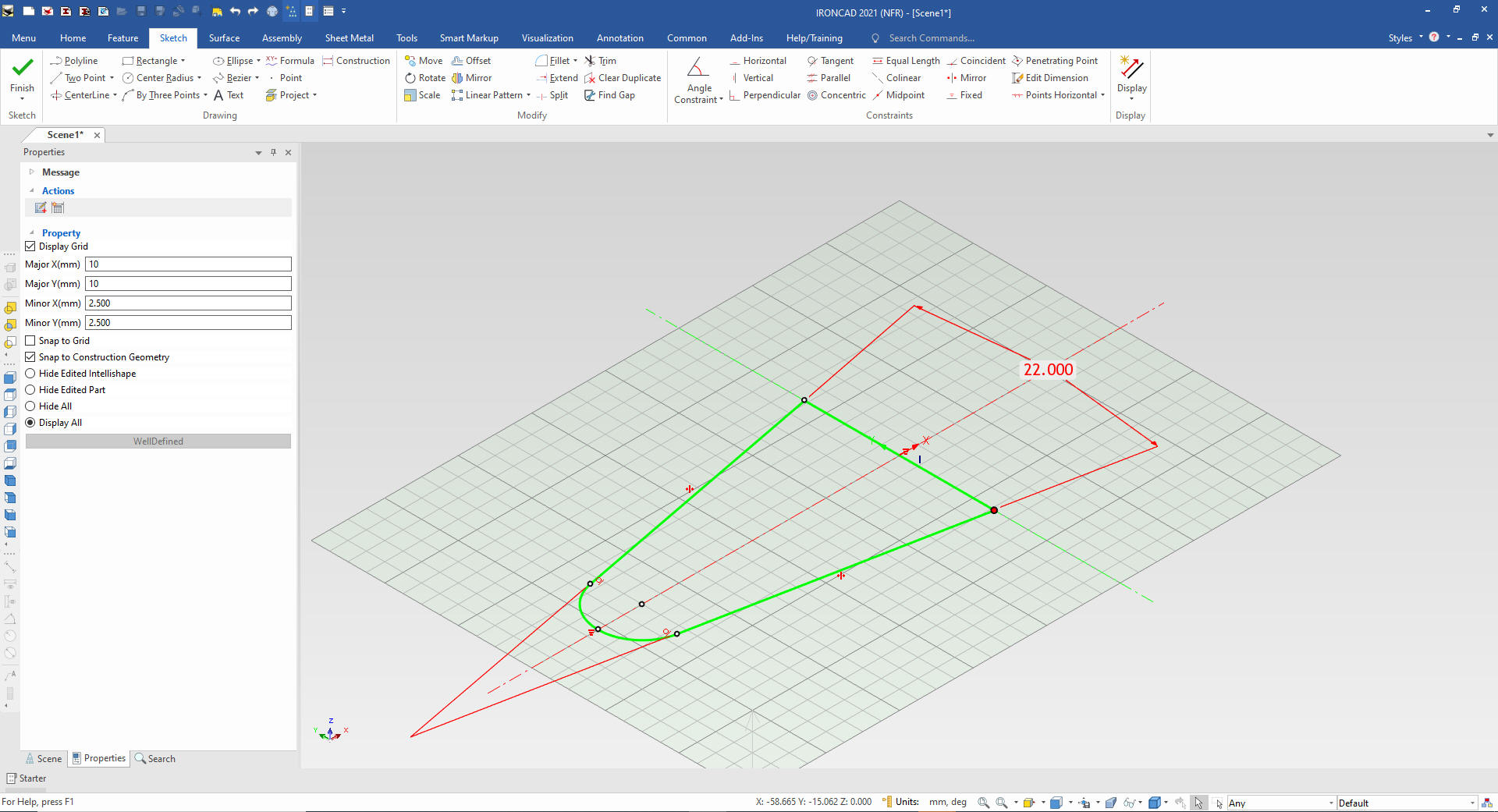Collapse the Actions section

(32, 191)
